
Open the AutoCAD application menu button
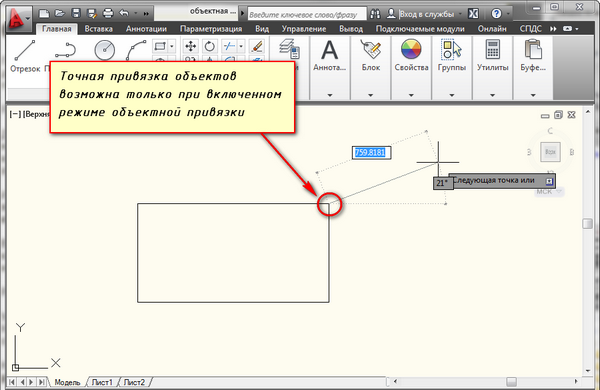point(19,19)
